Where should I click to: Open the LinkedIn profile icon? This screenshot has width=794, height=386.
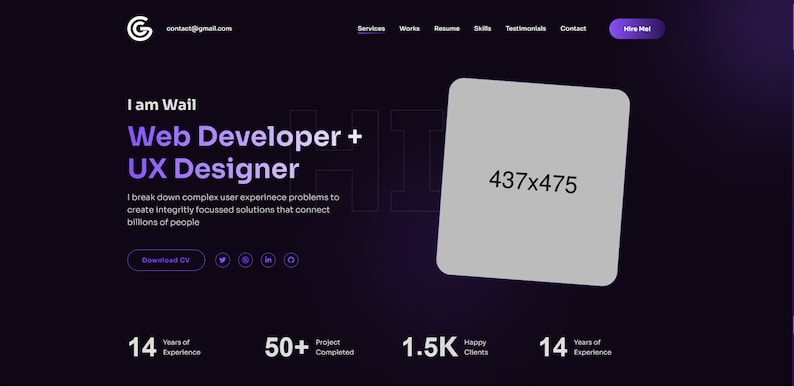pyautogui.click(x=268, y=260)
